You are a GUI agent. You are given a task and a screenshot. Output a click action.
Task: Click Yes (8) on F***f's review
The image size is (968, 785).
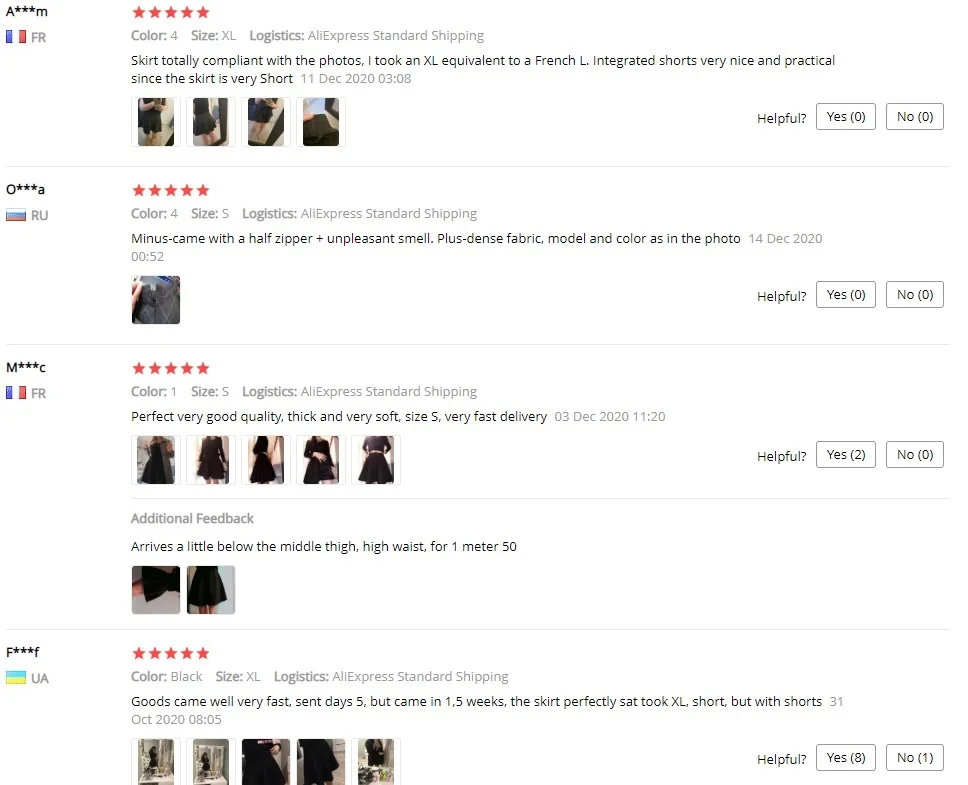[x=846, y=757]
